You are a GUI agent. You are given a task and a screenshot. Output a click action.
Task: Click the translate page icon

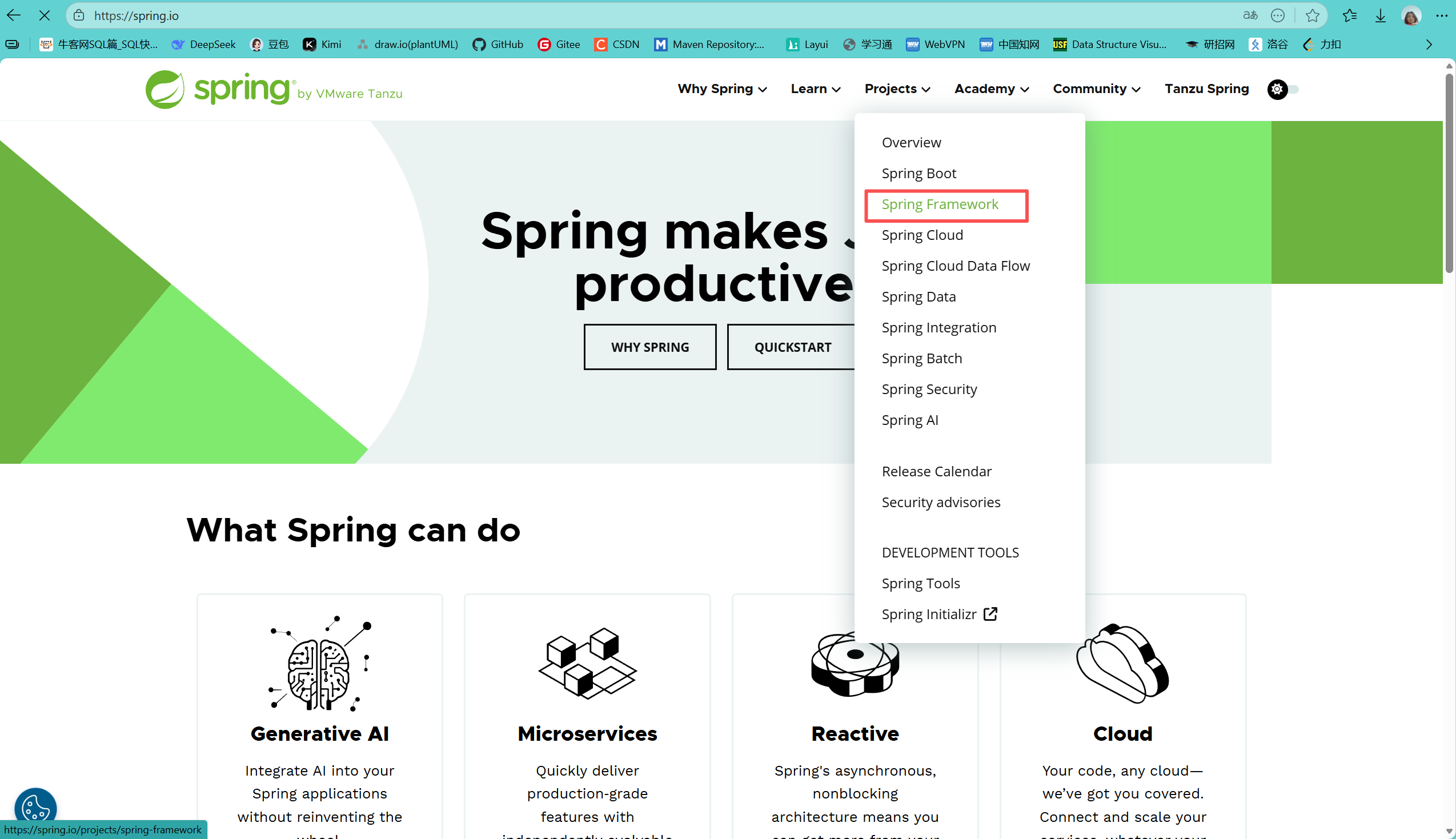point(1250,15)
